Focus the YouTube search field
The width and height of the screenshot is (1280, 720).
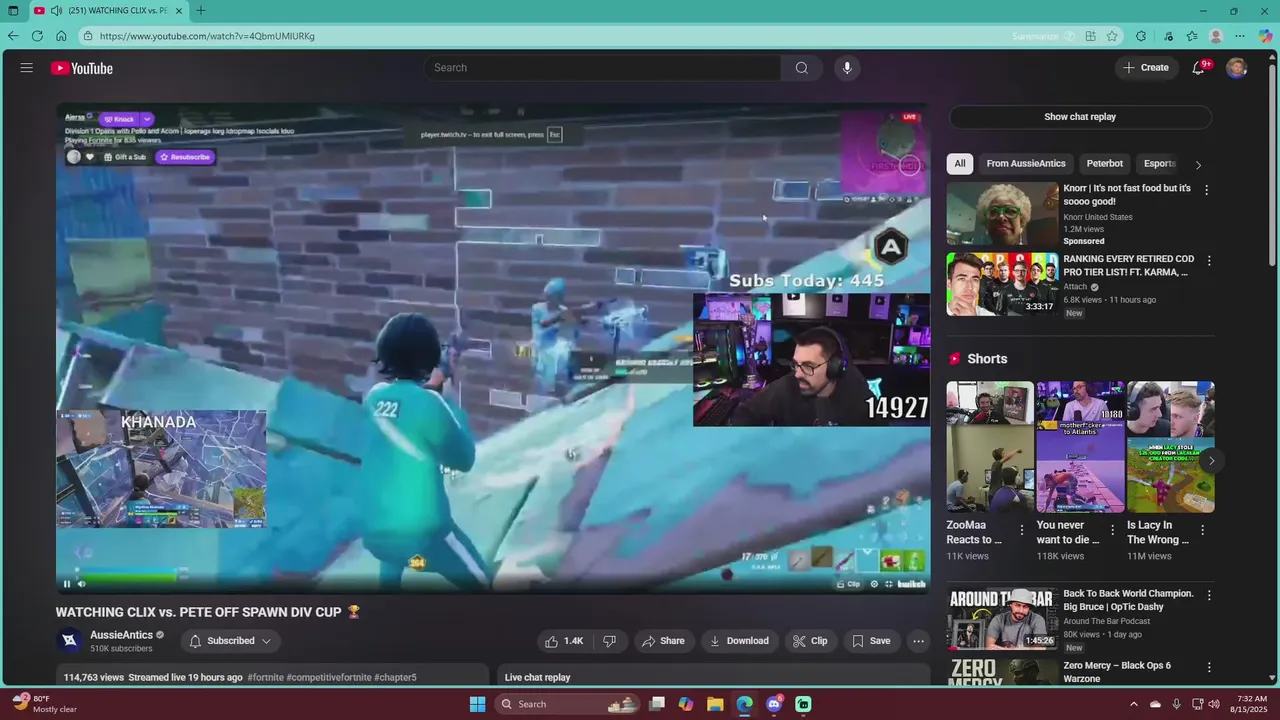tap(602, 68)
